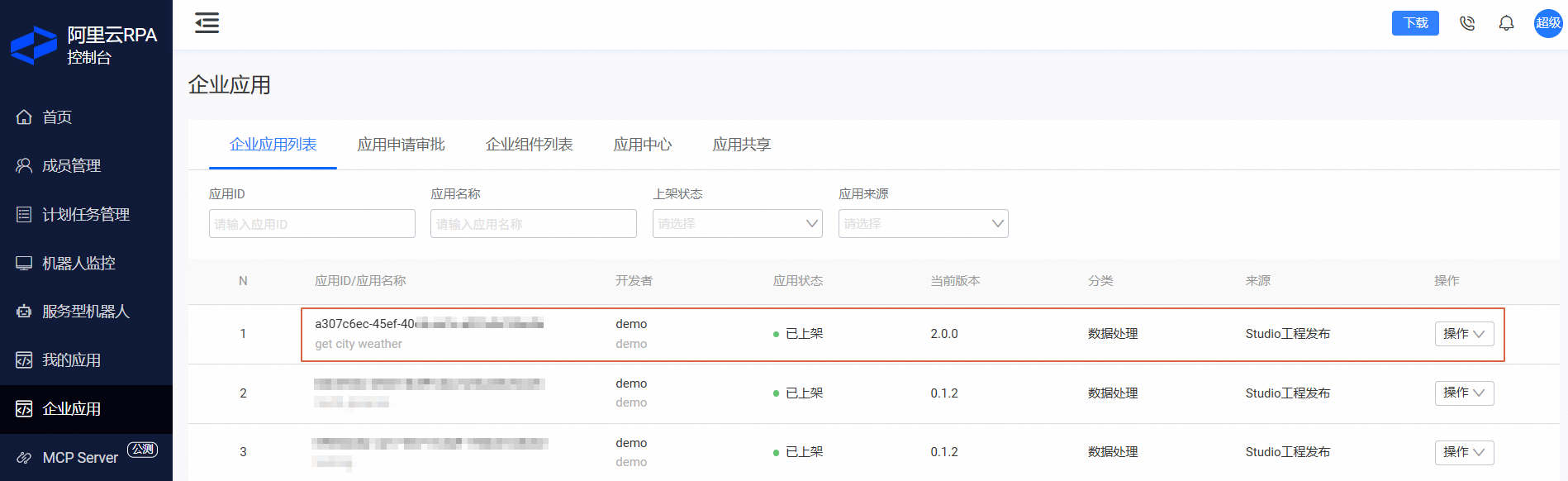
Task: Open 成员管理 from the sidebar
Action: [71, 166]
